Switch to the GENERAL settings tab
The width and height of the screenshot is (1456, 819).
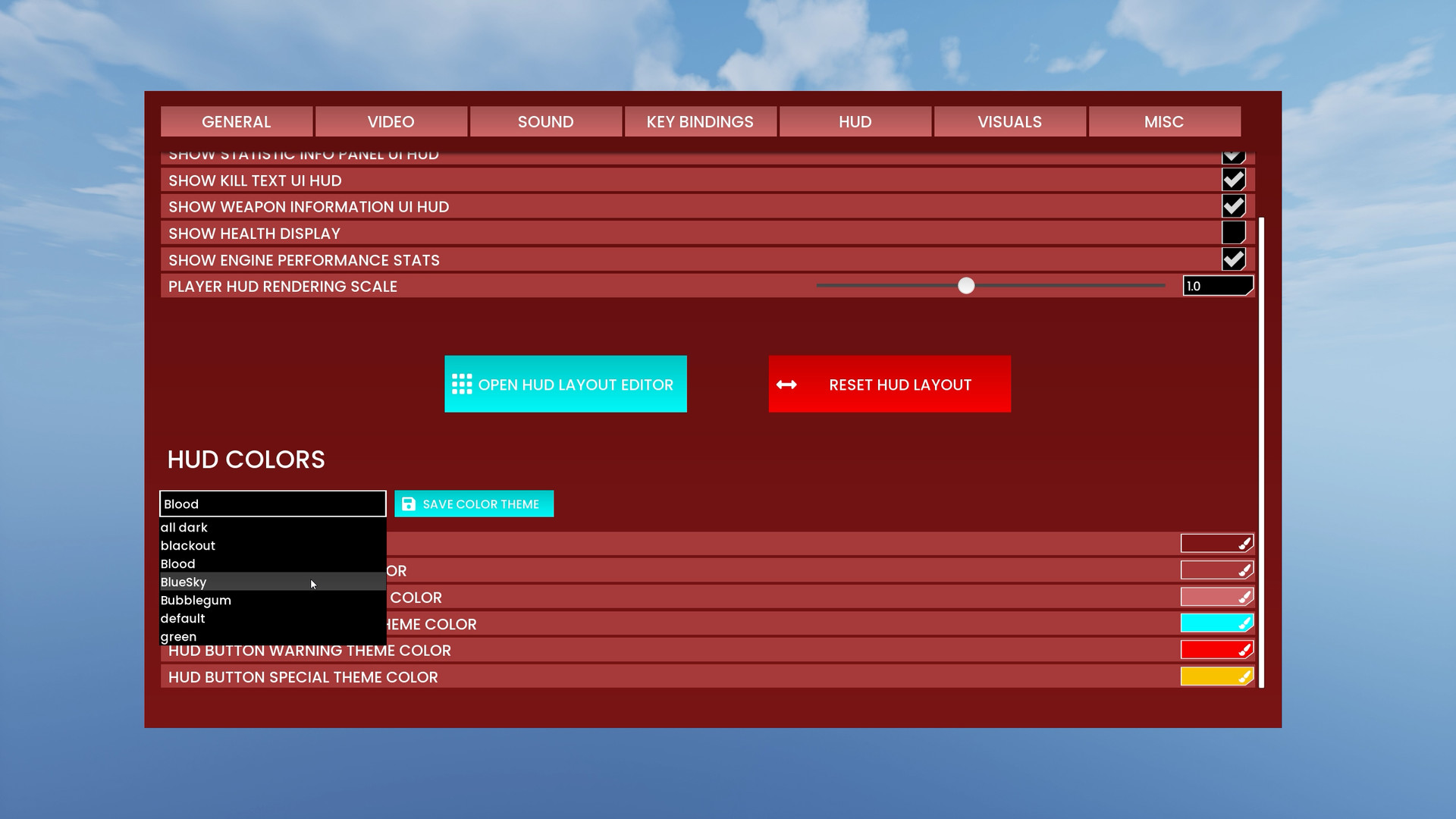(x=236, y=121)
